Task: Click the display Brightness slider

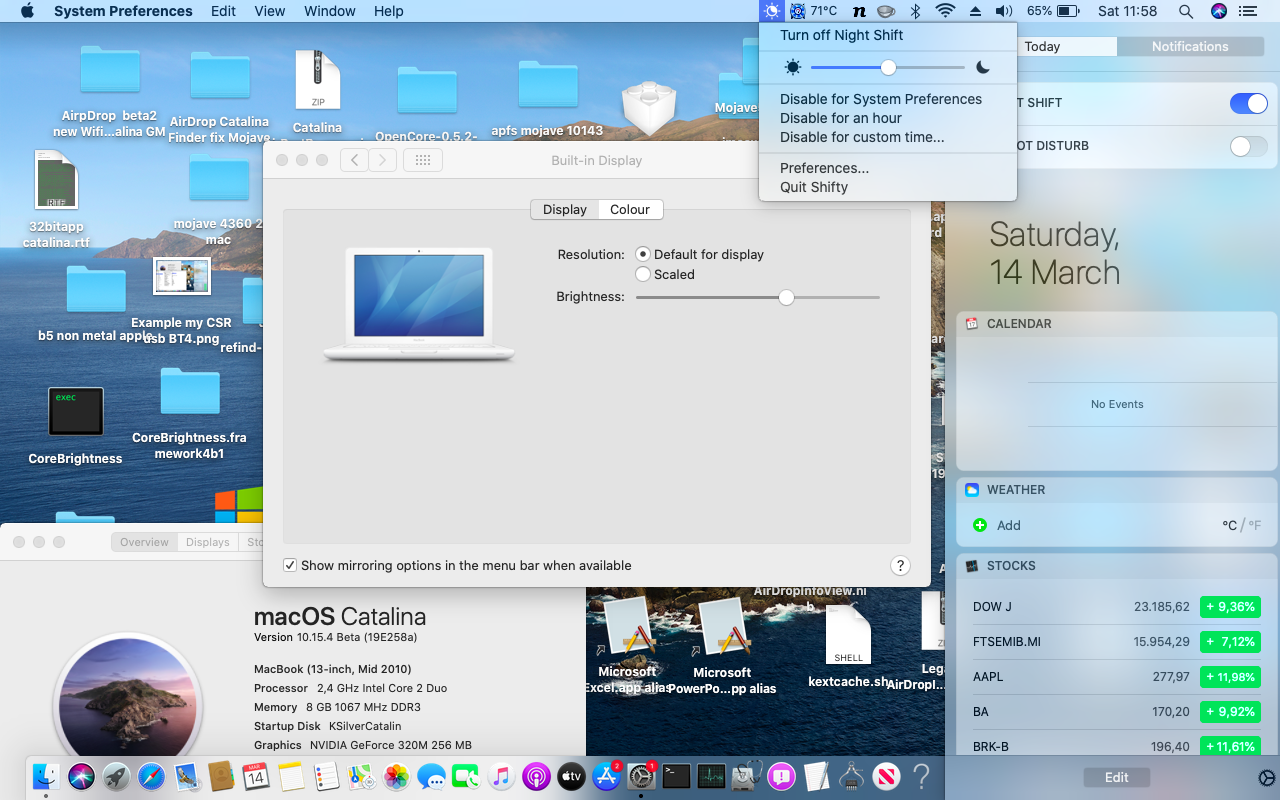Action: point(757,297)
